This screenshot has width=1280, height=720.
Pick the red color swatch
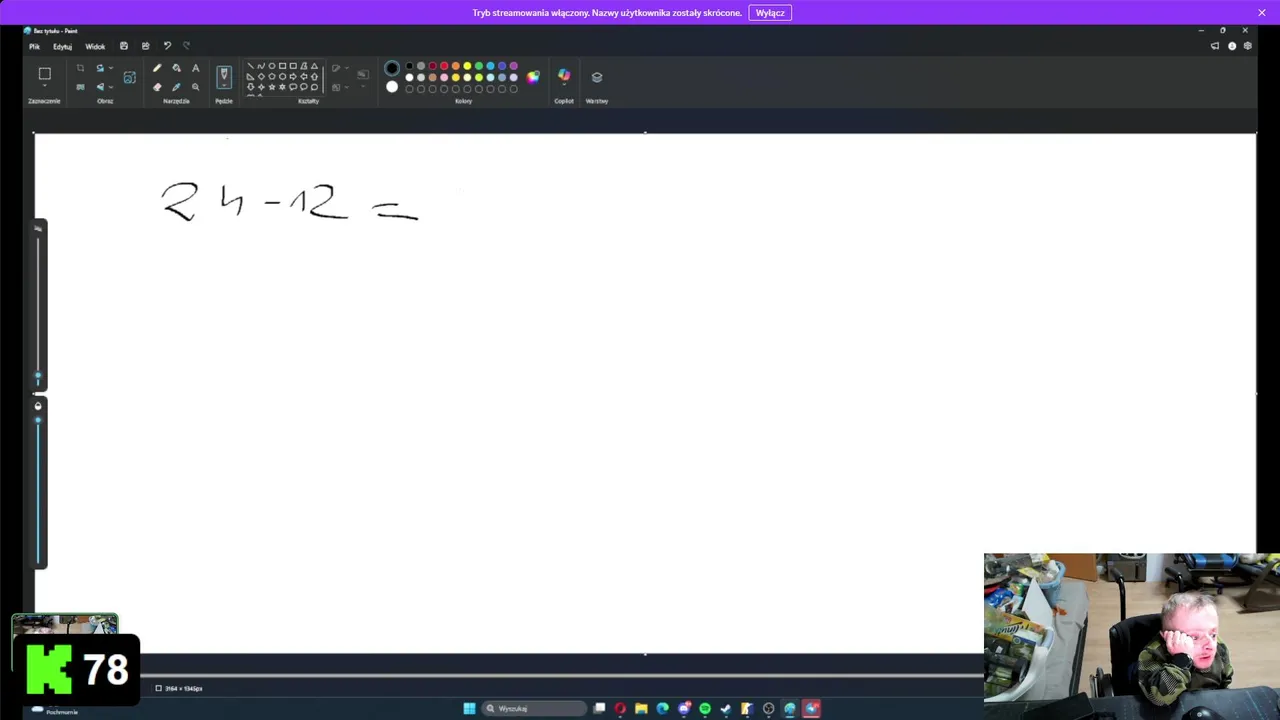(444, 66)
